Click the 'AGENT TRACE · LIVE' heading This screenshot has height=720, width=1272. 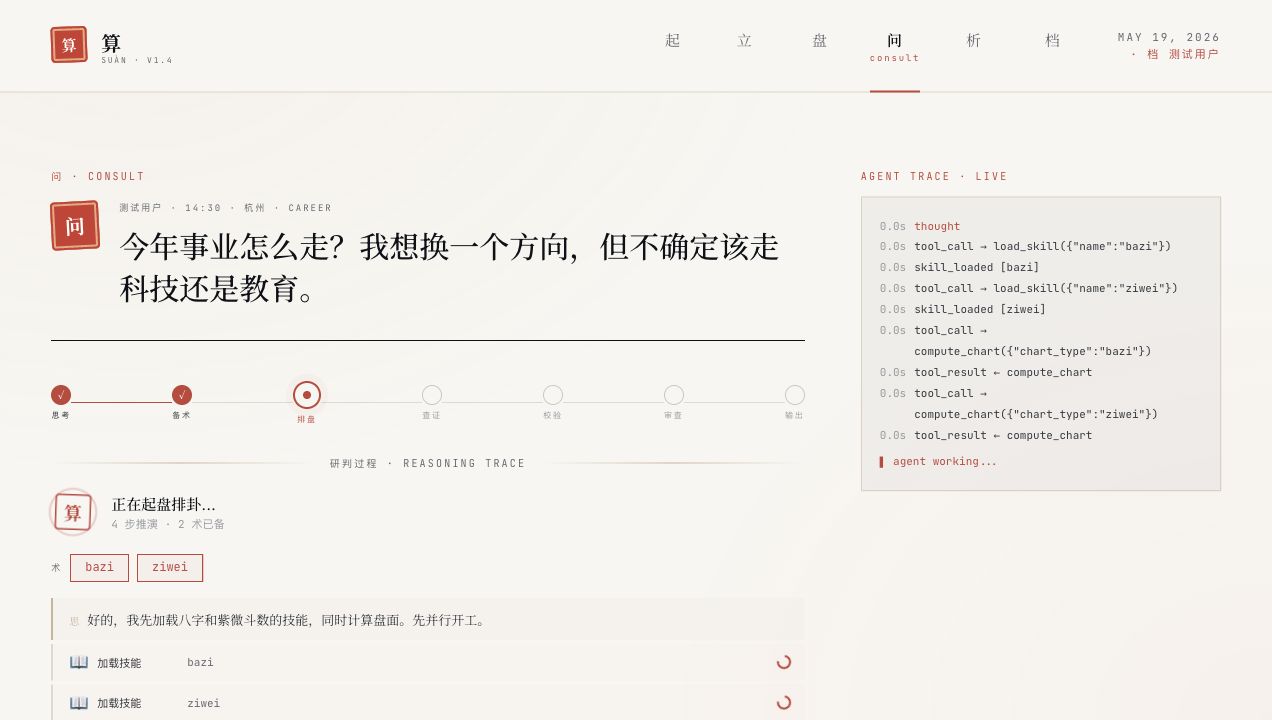[934, 176]
